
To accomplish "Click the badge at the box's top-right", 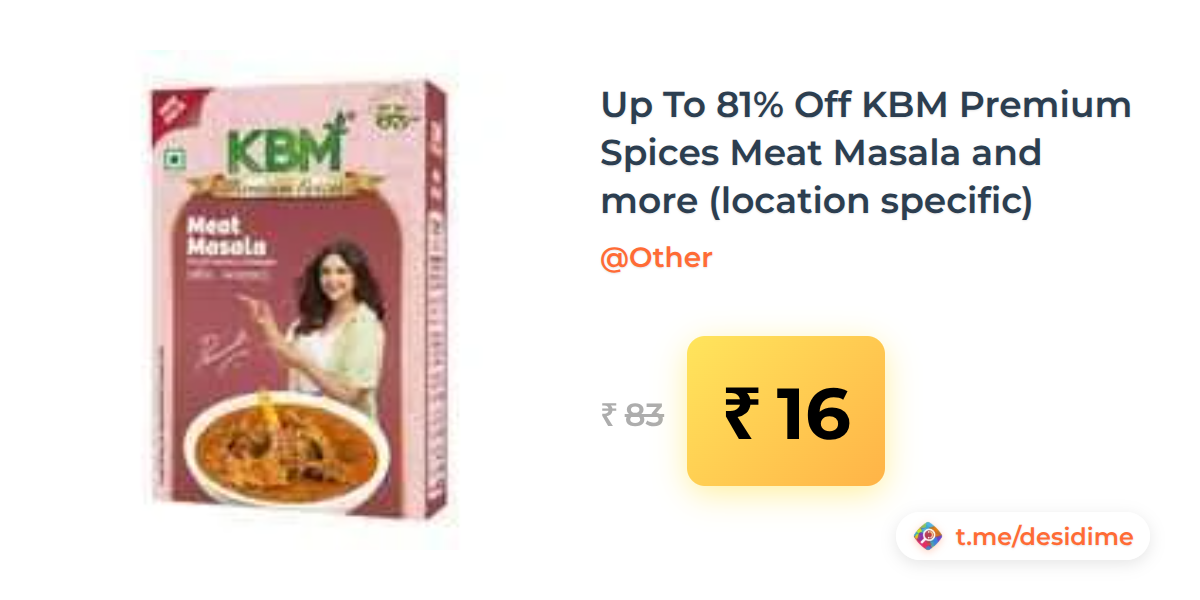I will click(x=393, y=112).
